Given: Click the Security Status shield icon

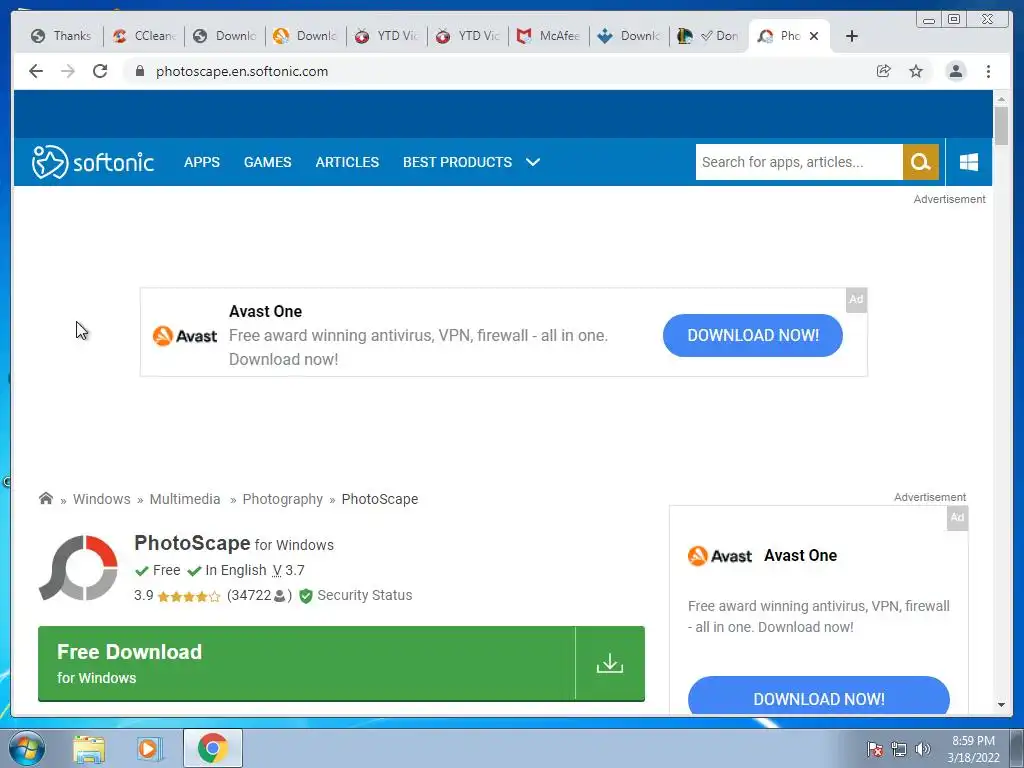Looking at the screenshot, I should (306, 596).
